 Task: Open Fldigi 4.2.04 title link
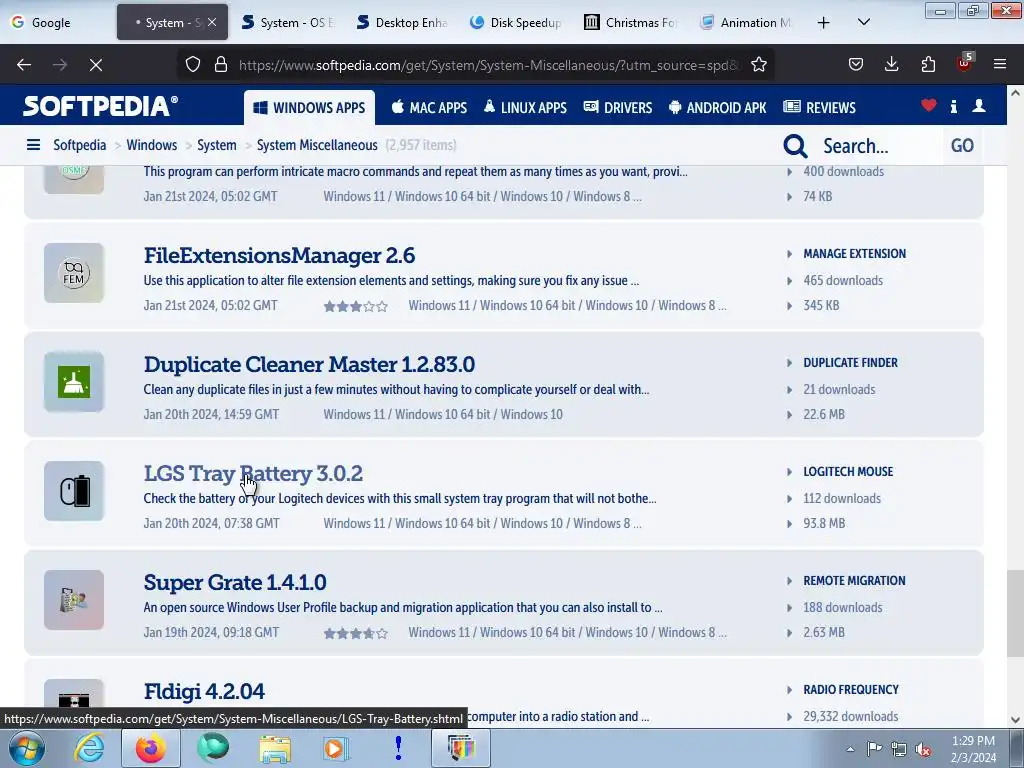click(204, 692)
